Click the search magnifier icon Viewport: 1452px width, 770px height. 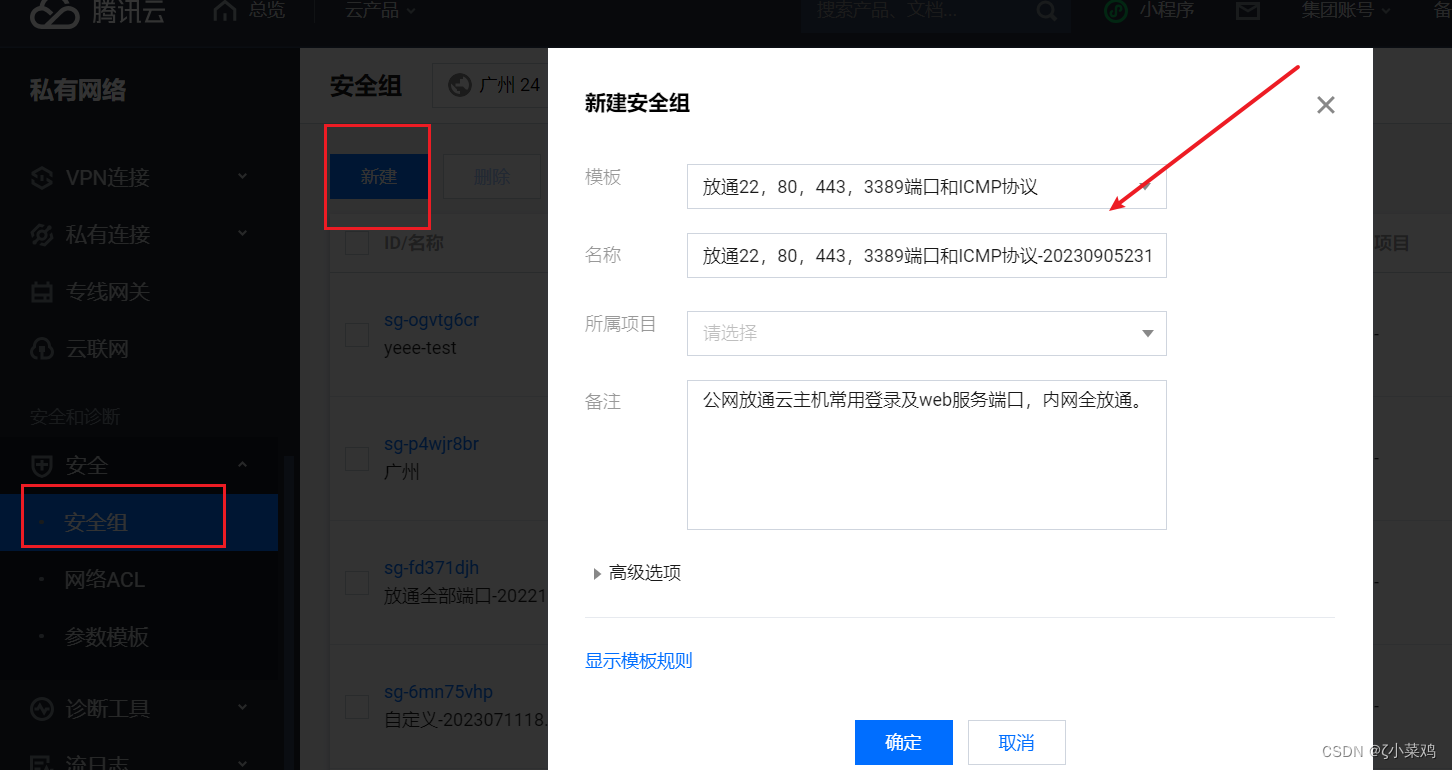pyautogui.click(x=1045, y=11)
